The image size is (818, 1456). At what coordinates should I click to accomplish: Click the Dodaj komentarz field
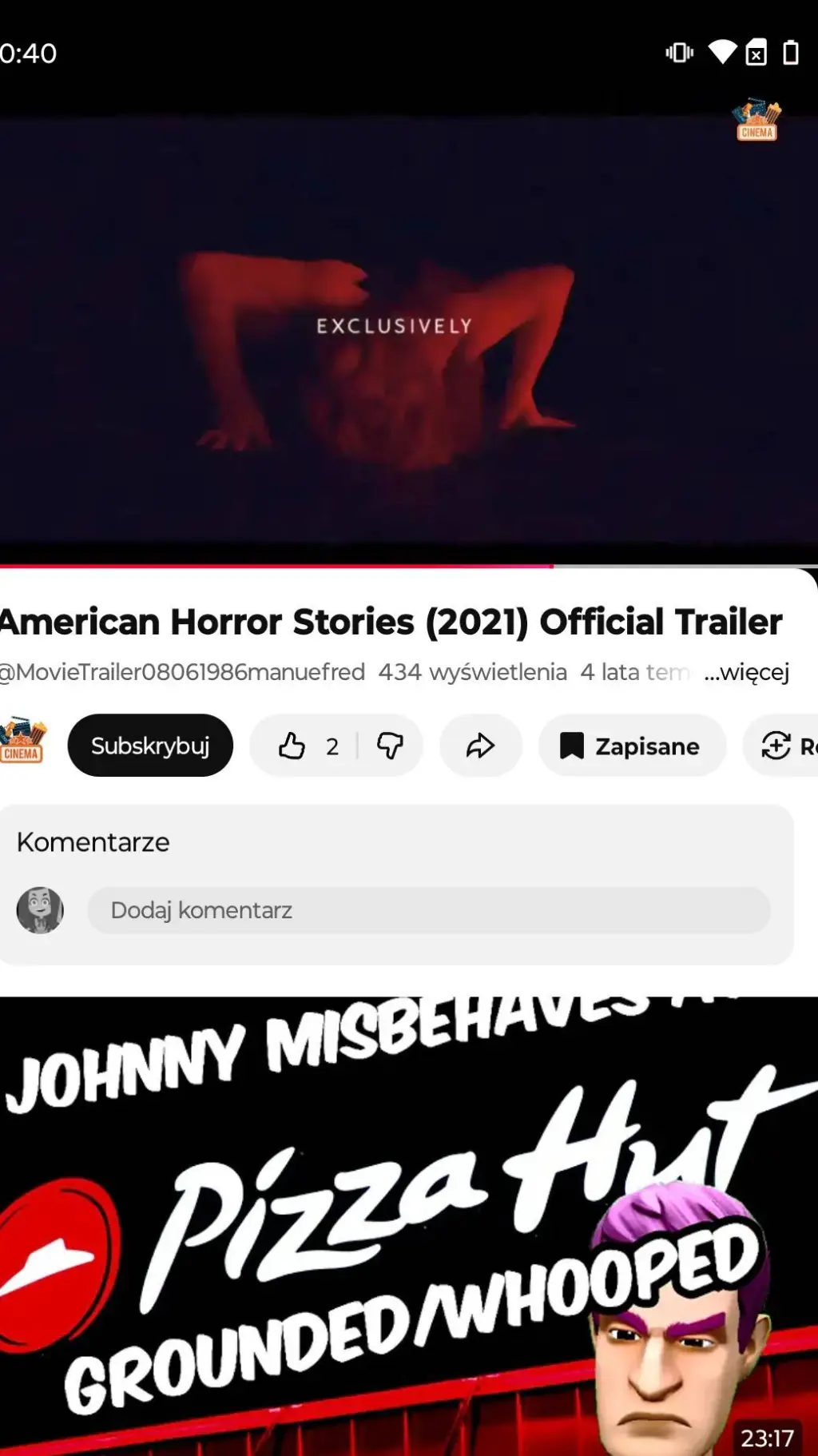coord(429,910)
